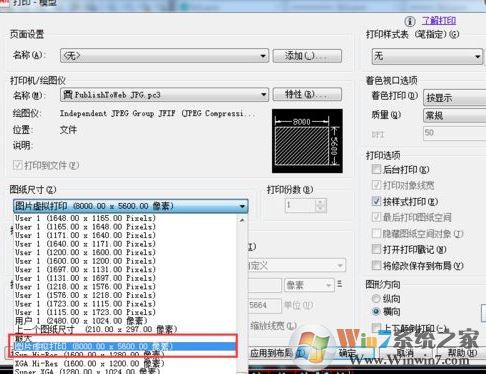Click the plotter icon in printer name box
Screen dimensions: 486x374
click(x=68, y=95)
